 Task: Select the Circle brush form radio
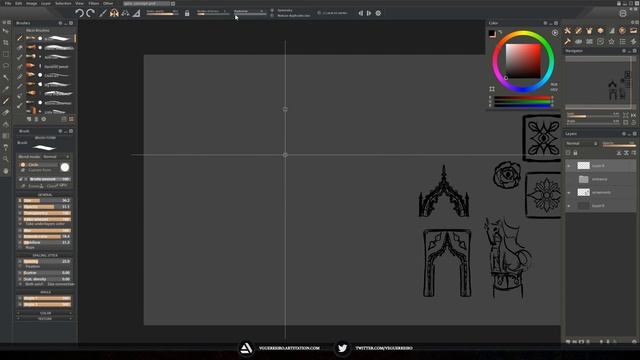pos(23,164)
